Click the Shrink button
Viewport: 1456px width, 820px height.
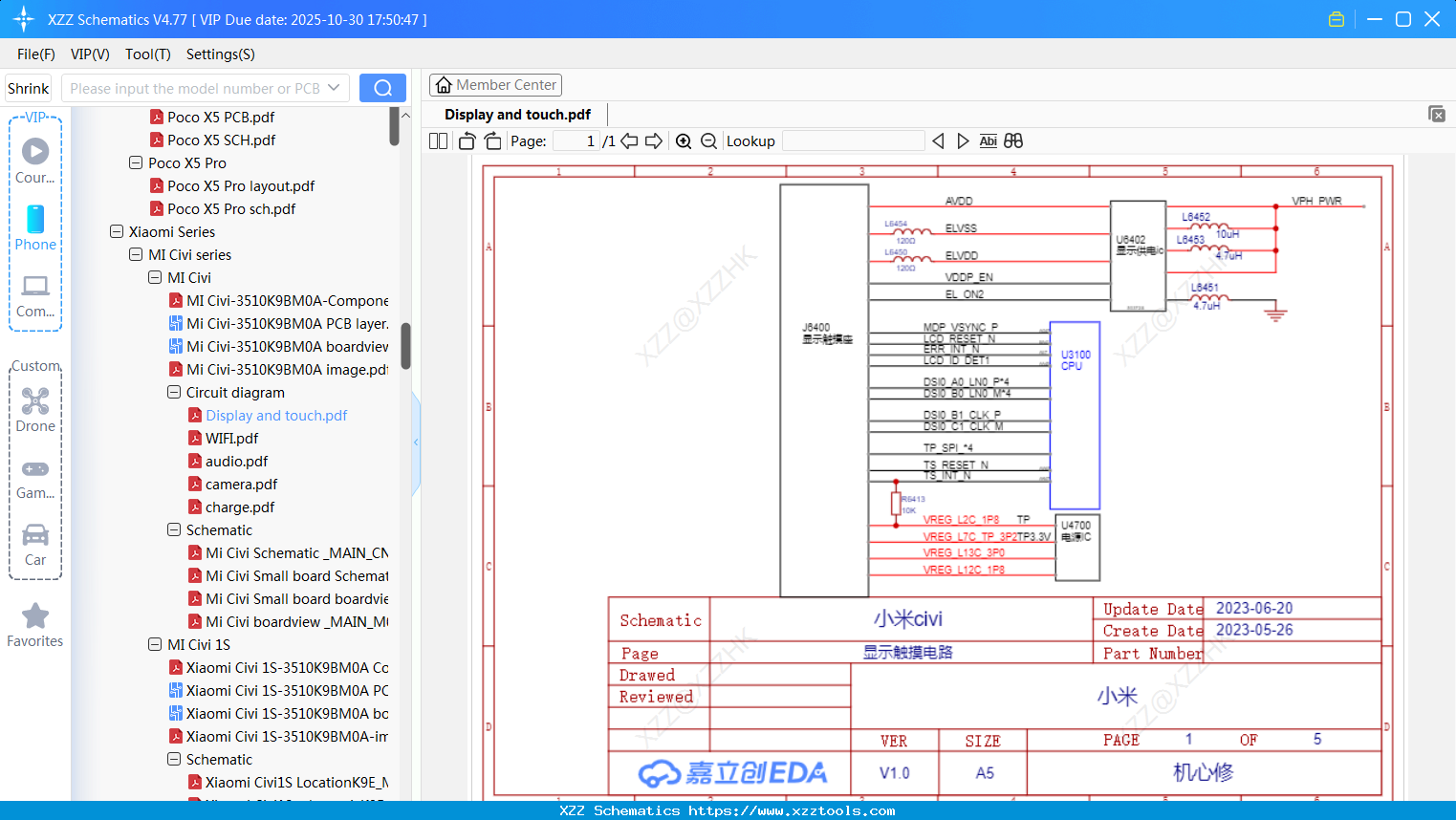29,88
